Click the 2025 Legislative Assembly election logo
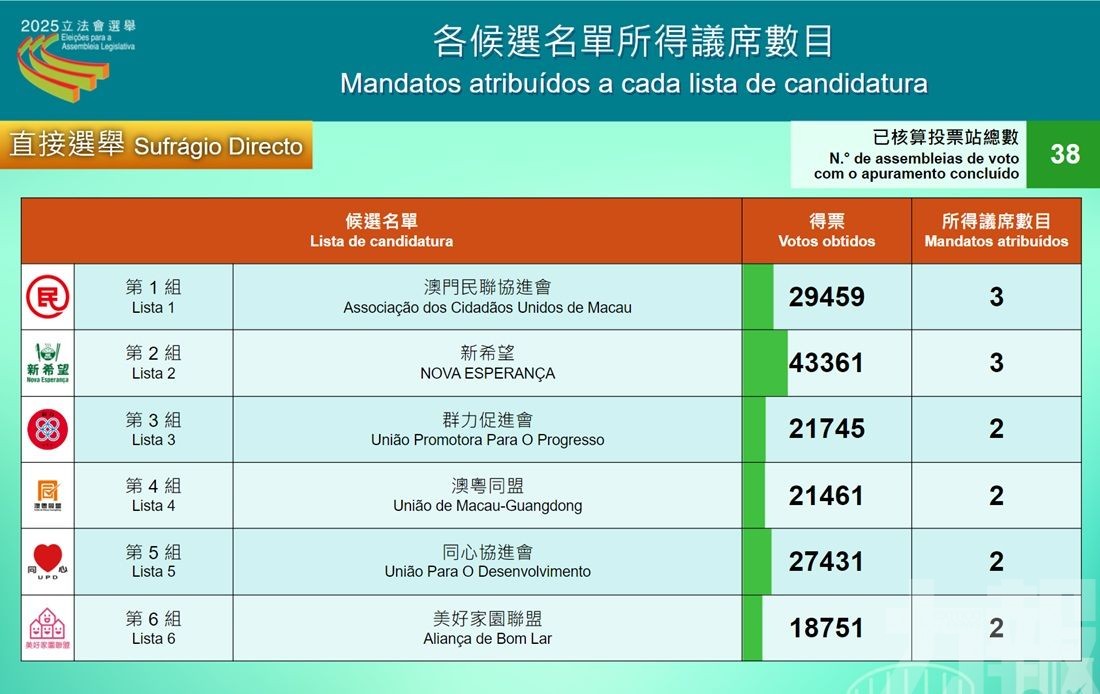1100x694 pixels. [x=76, y=60]
